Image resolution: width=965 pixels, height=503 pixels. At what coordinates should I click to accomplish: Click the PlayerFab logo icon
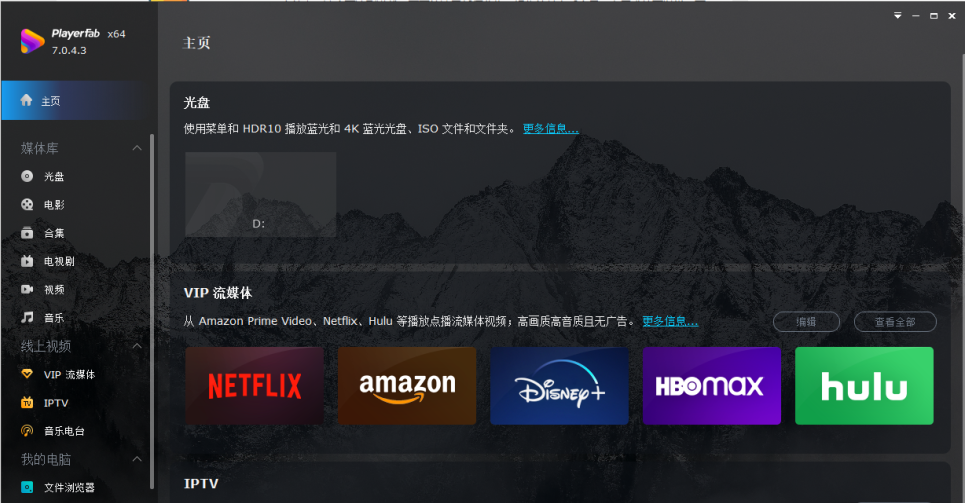tap(32, 41)
